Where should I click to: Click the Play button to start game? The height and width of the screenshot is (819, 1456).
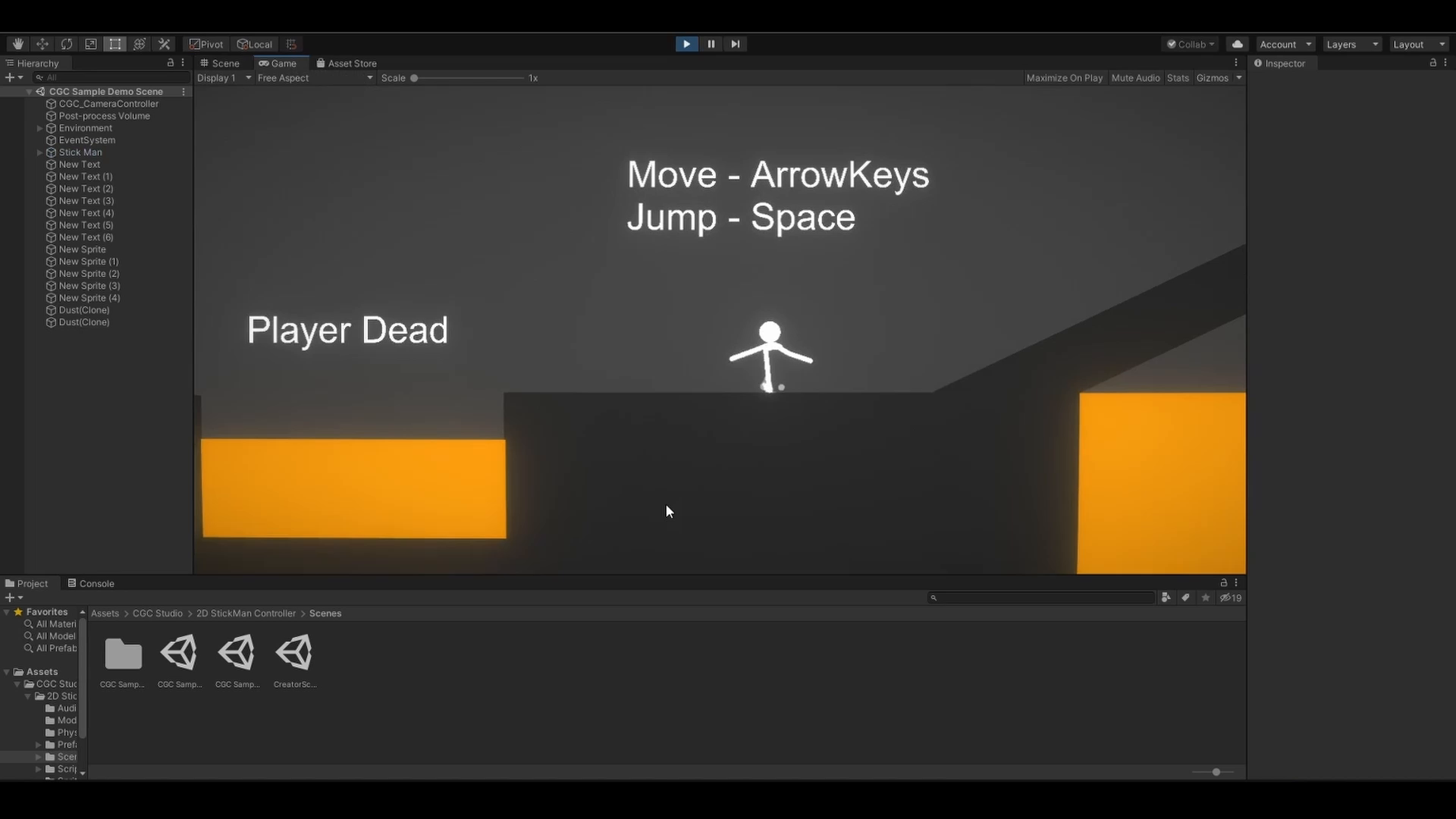pyautogui.click(x=686, y=43)
